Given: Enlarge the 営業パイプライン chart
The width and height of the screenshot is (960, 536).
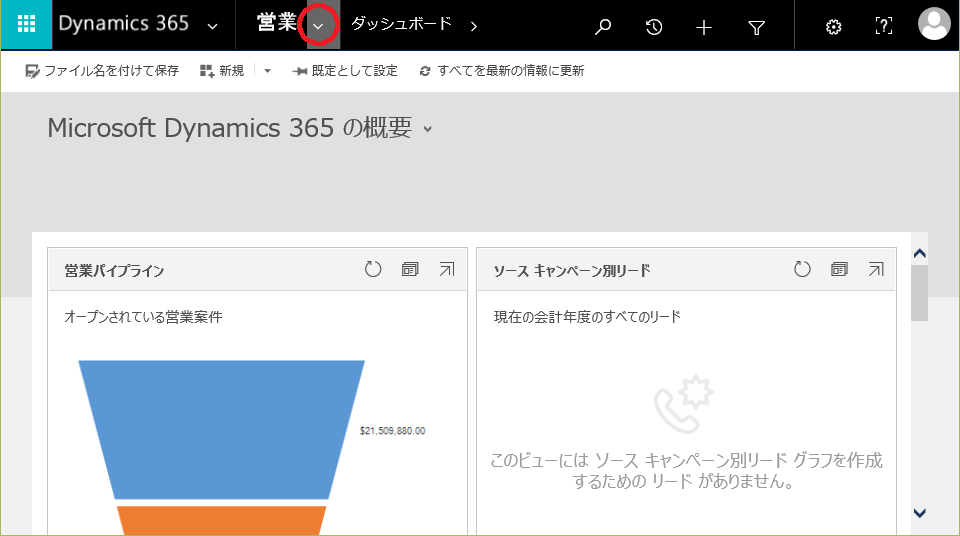Looking at the screenshot, I should tap(447, 269).
